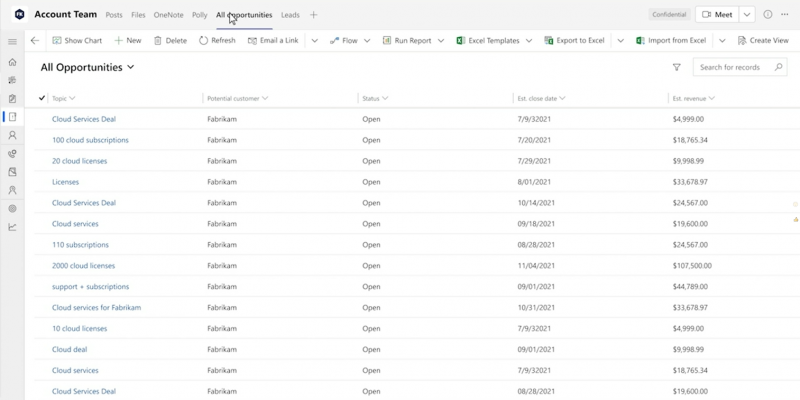Open the Licenses opportunity
Screen dimensions: 800x400
[65, 182]
